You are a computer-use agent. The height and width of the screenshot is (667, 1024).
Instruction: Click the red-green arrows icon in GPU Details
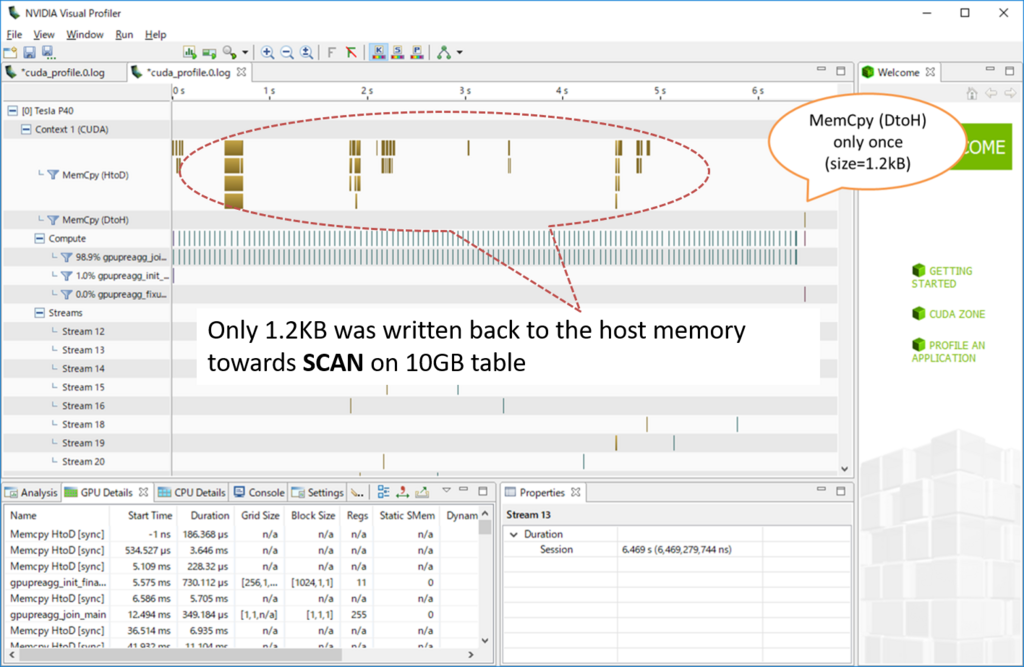click(403, 493)
